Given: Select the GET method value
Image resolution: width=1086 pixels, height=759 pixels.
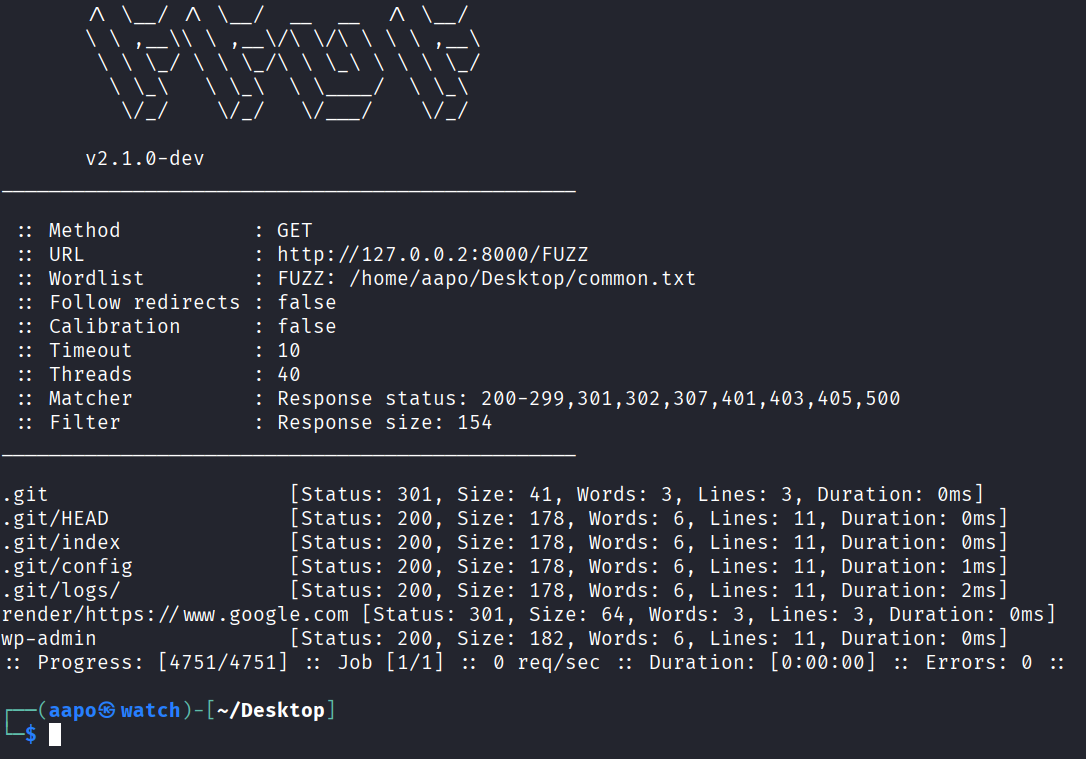Looking at the screenshot, I should coord(295,230).
